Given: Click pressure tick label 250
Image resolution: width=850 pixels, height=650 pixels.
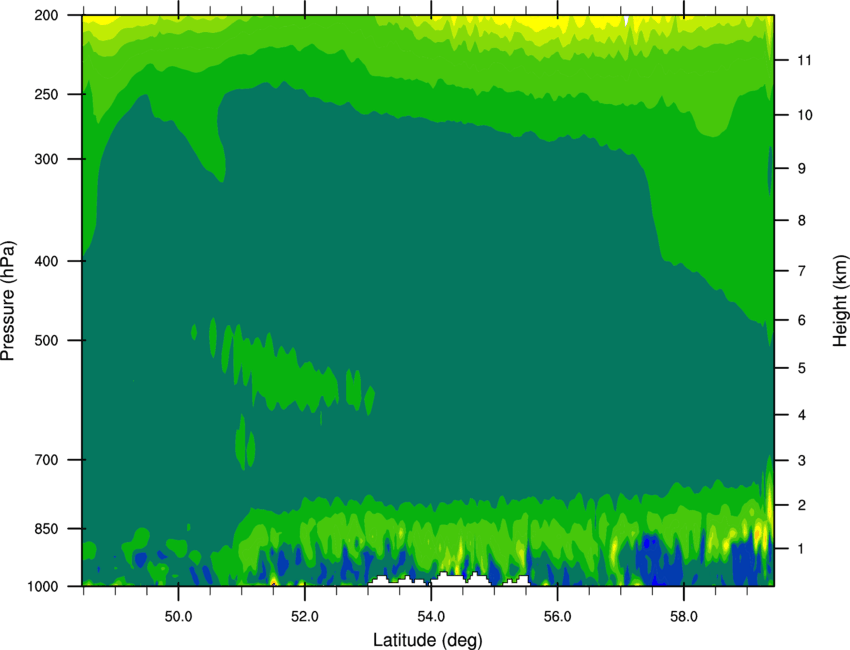Looking at the screenshot, I should click(47, 94).
